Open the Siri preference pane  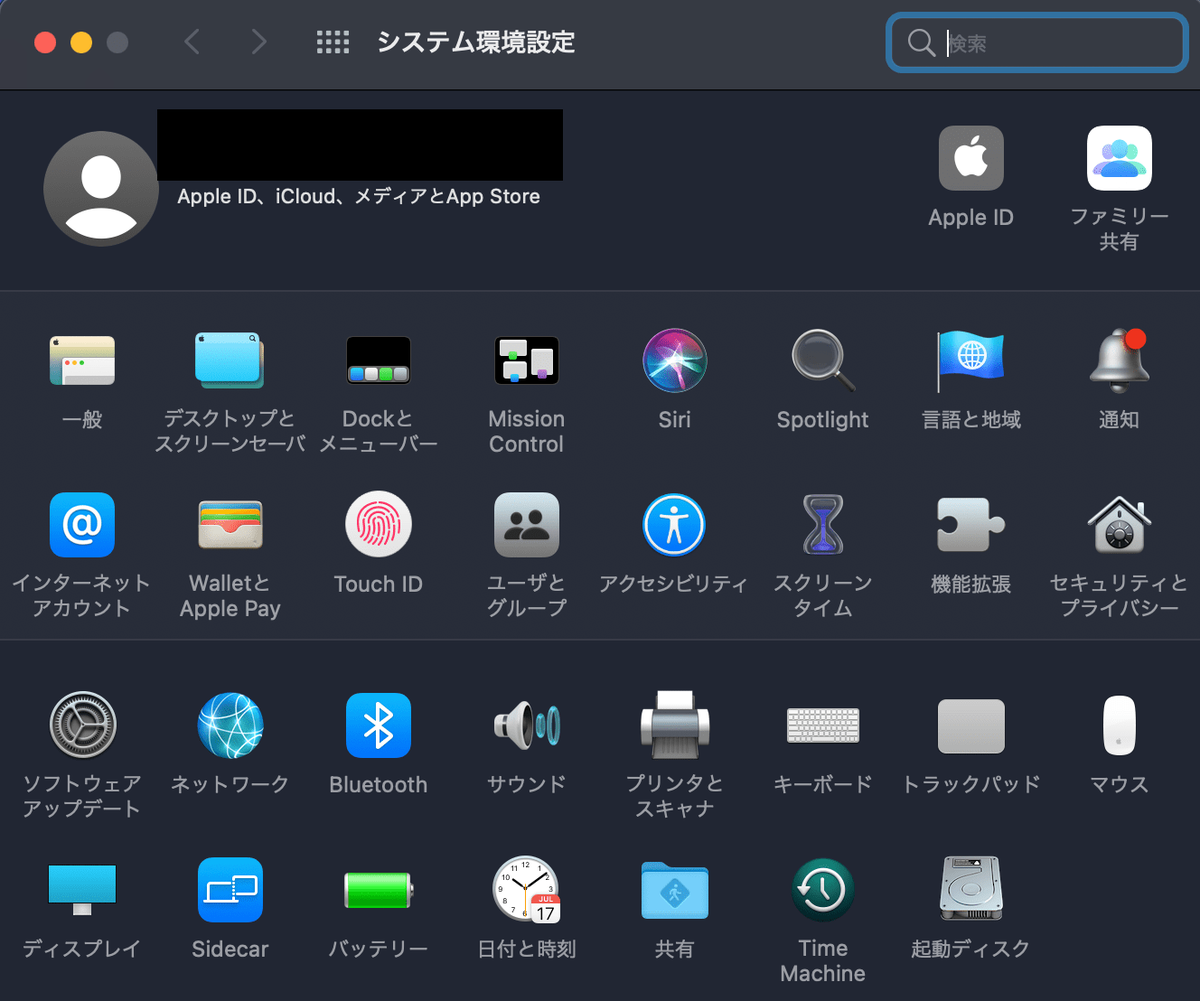[x=674, y=361]
